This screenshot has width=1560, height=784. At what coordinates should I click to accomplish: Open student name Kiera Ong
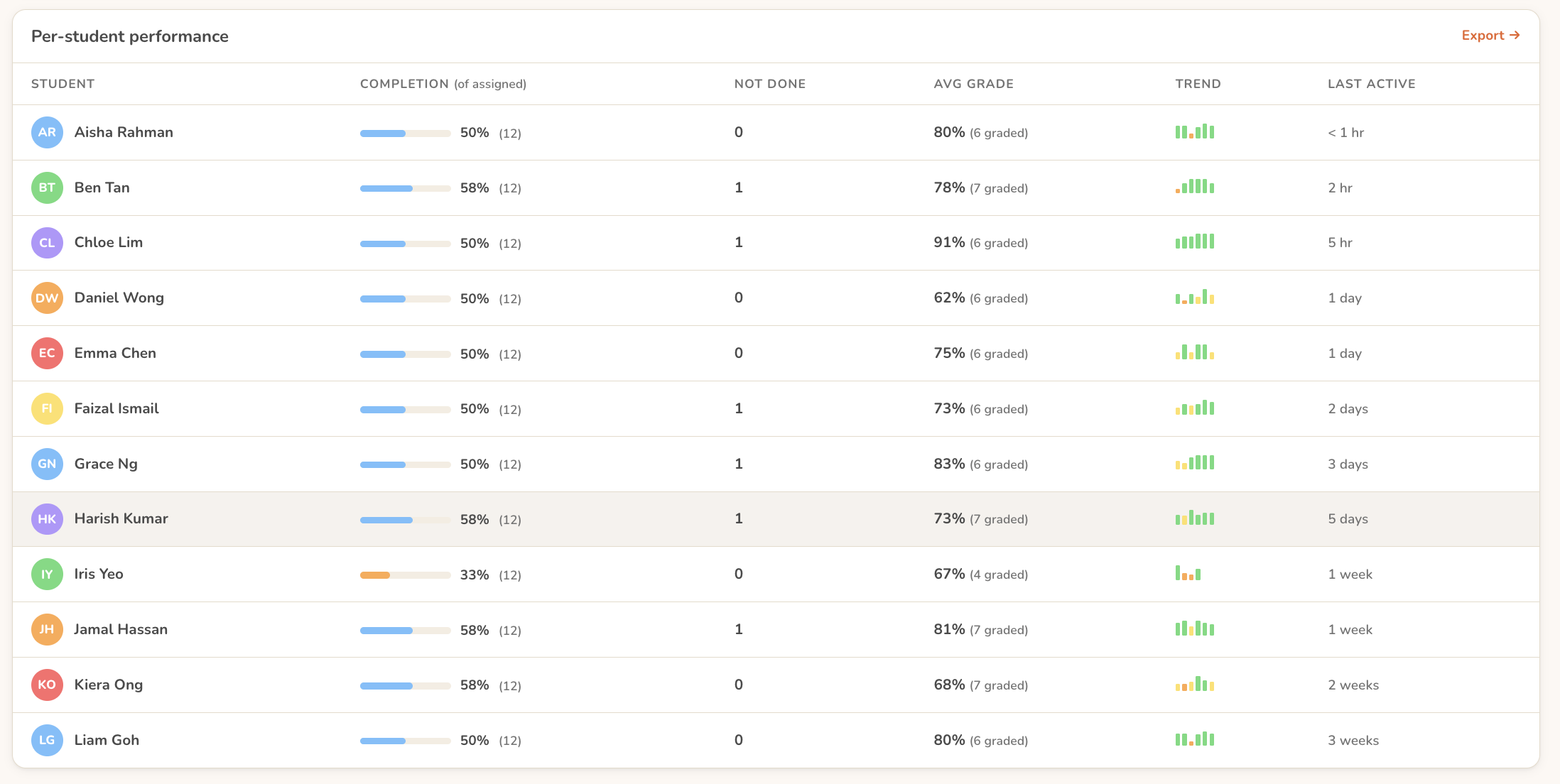click(x=109, y=685)
